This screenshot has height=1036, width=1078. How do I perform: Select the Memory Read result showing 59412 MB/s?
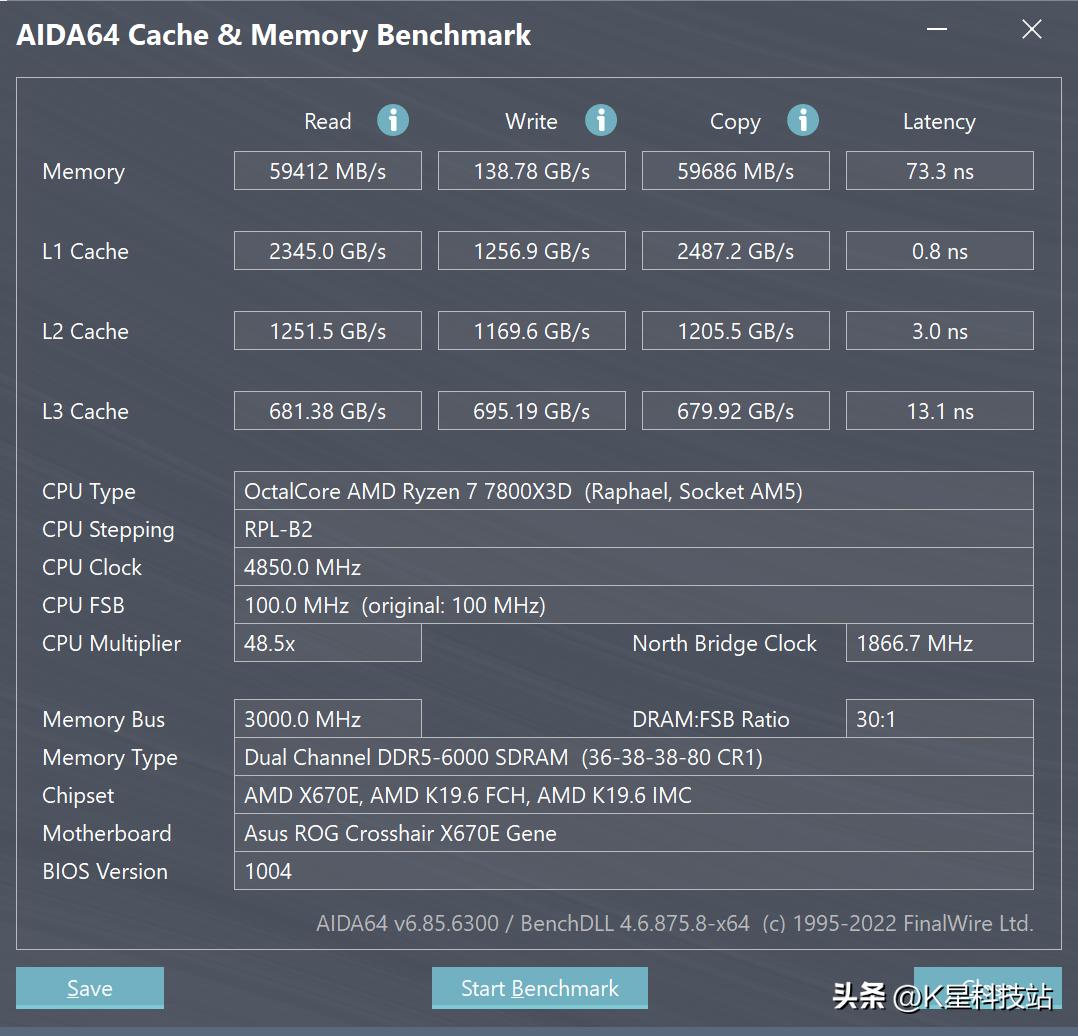coord(327,170)
